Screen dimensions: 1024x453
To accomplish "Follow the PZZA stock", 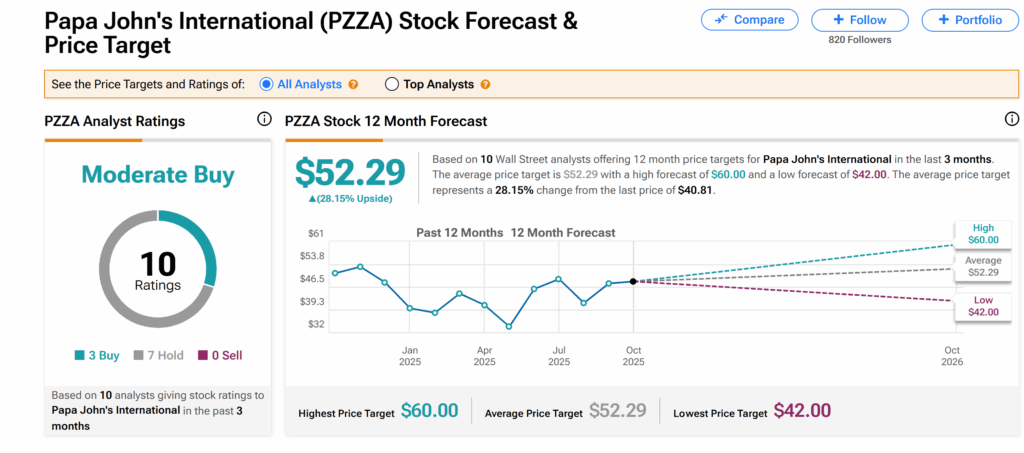I will (x=860, y=19).
